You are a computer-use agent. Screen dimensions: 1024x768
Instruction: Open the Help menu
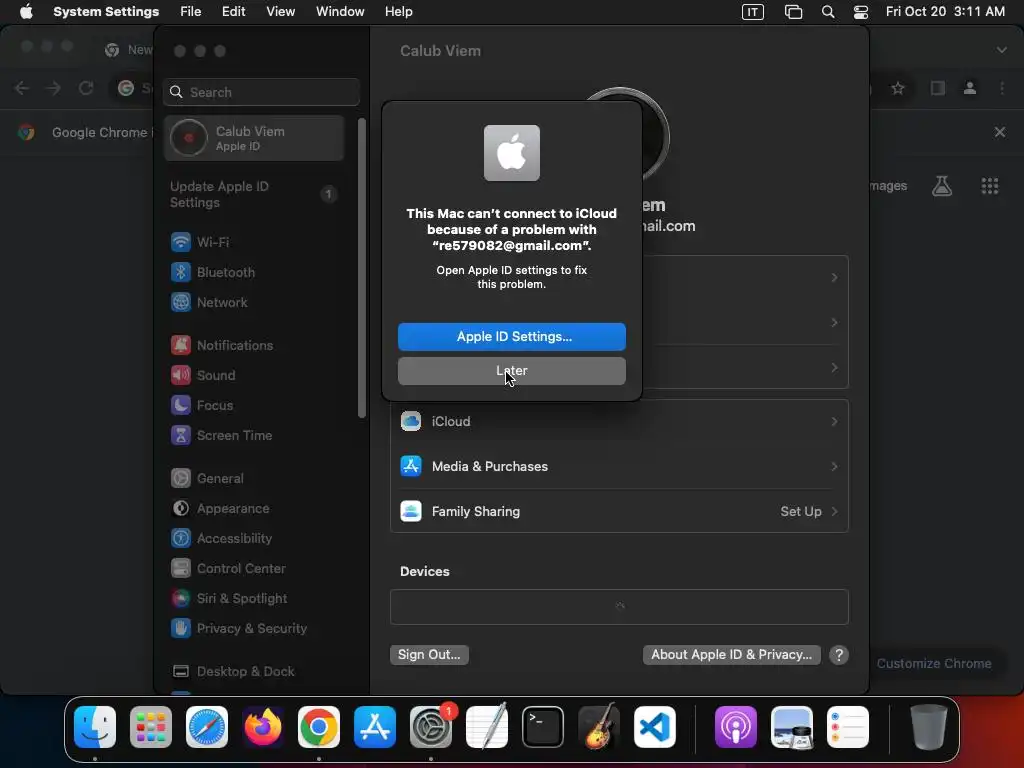coord(398,12)
